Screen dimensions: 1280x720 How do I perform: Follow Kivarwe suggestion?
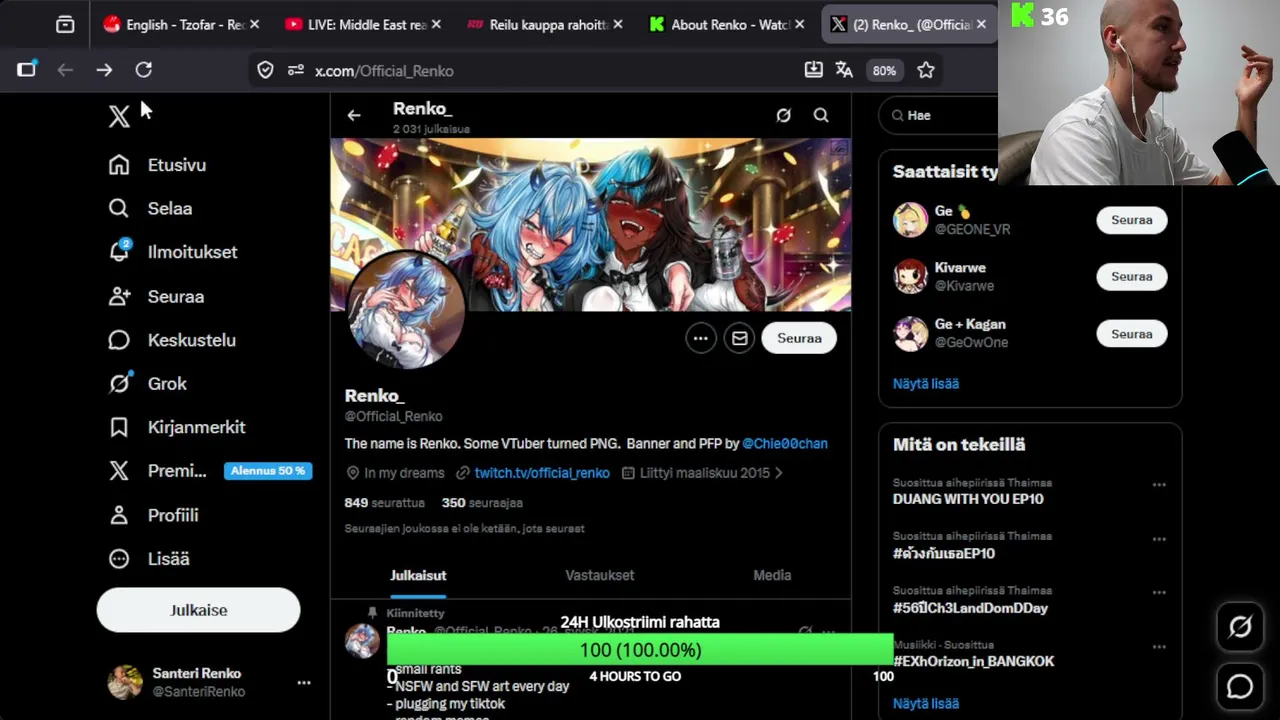(1132, 277)
